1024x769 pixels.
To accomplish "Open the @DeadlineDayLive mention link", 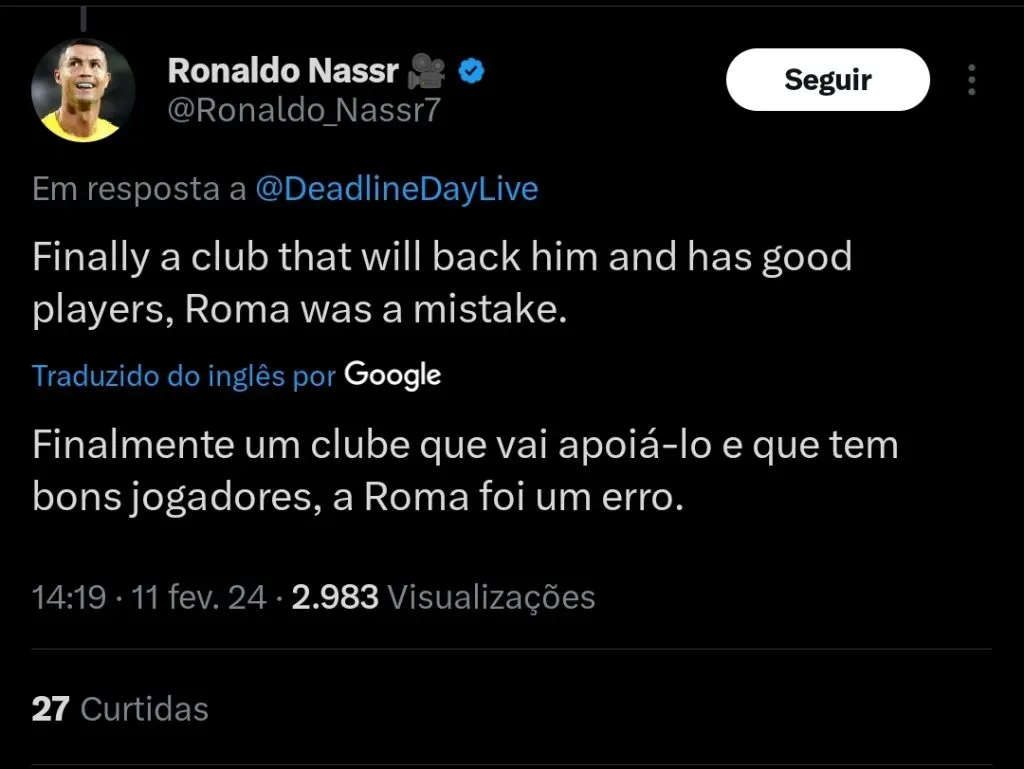I will click(397, 189).
